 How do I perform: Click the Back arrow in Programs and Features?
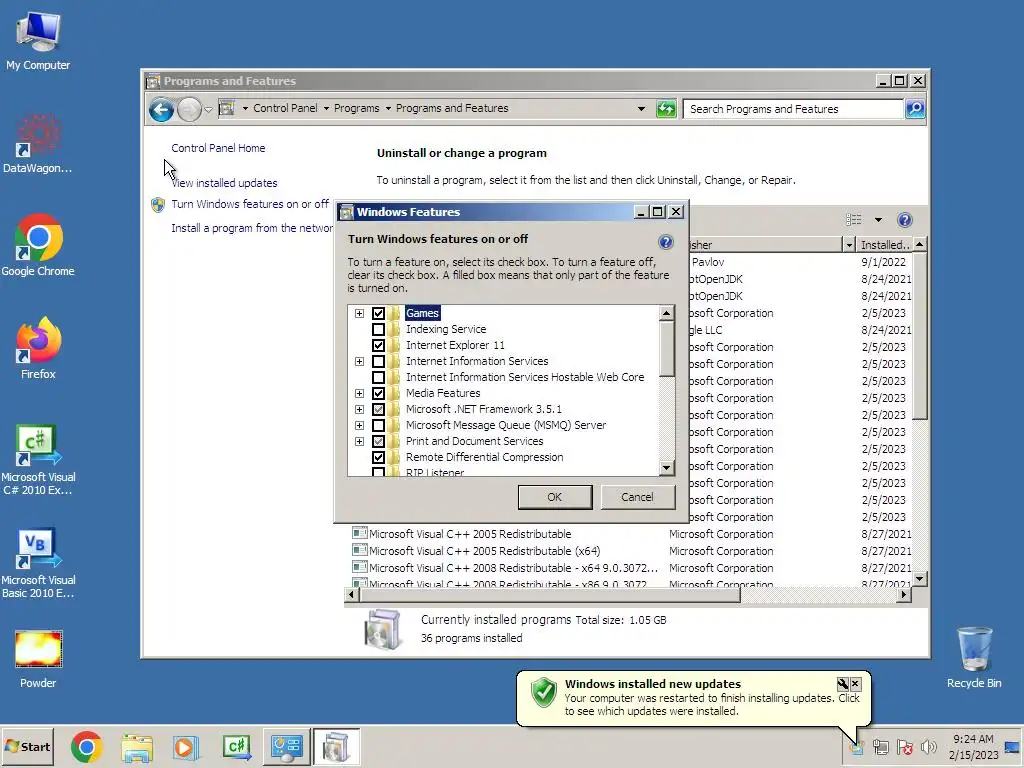[x=161, y=109]
